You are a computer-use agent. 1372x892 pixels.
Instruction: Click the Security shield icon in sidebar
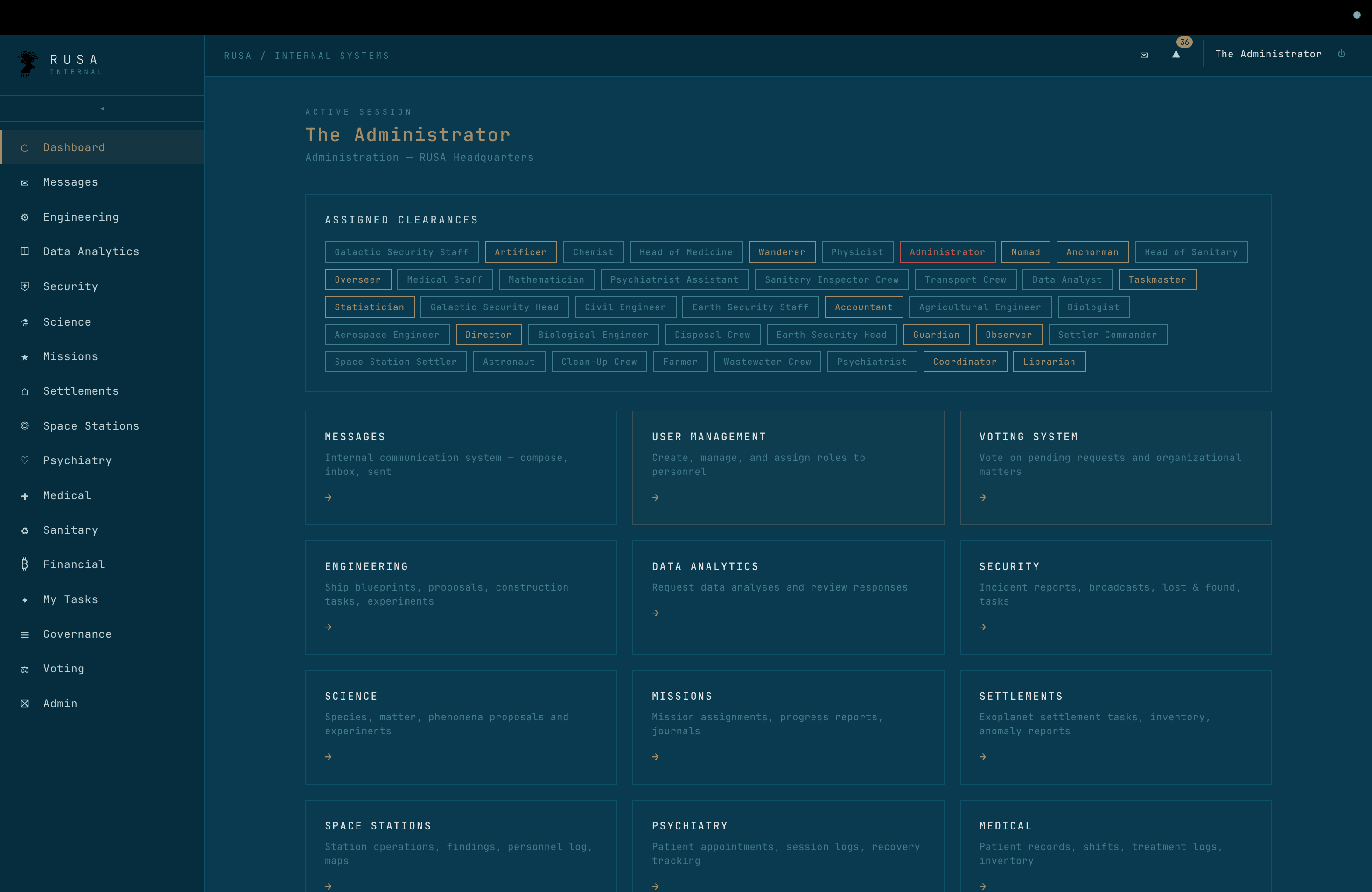(25, 286)
